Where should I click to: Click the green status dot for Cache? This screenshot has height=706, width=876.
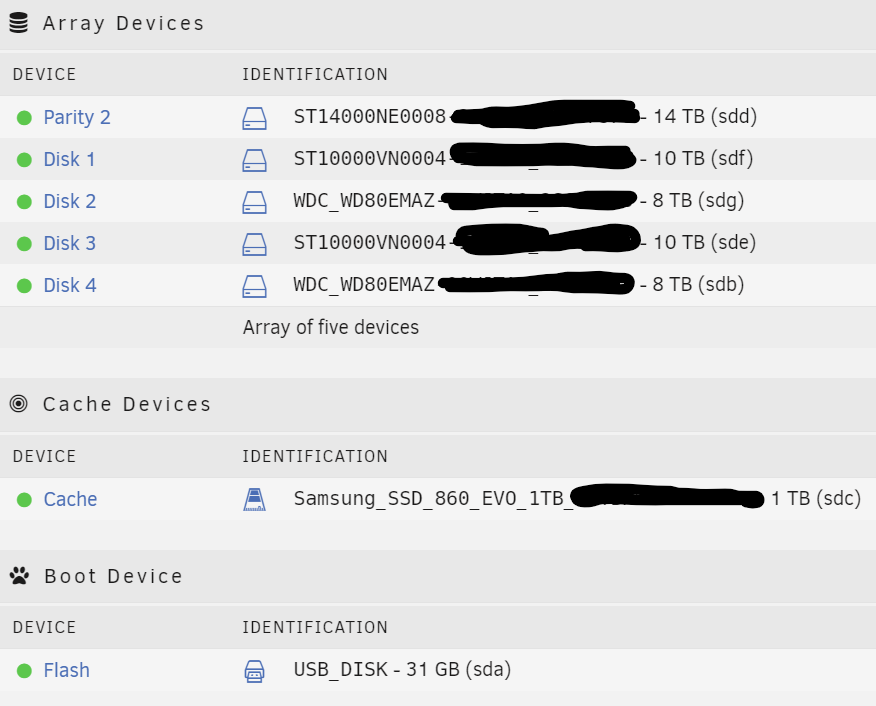(x=24, y=499)
